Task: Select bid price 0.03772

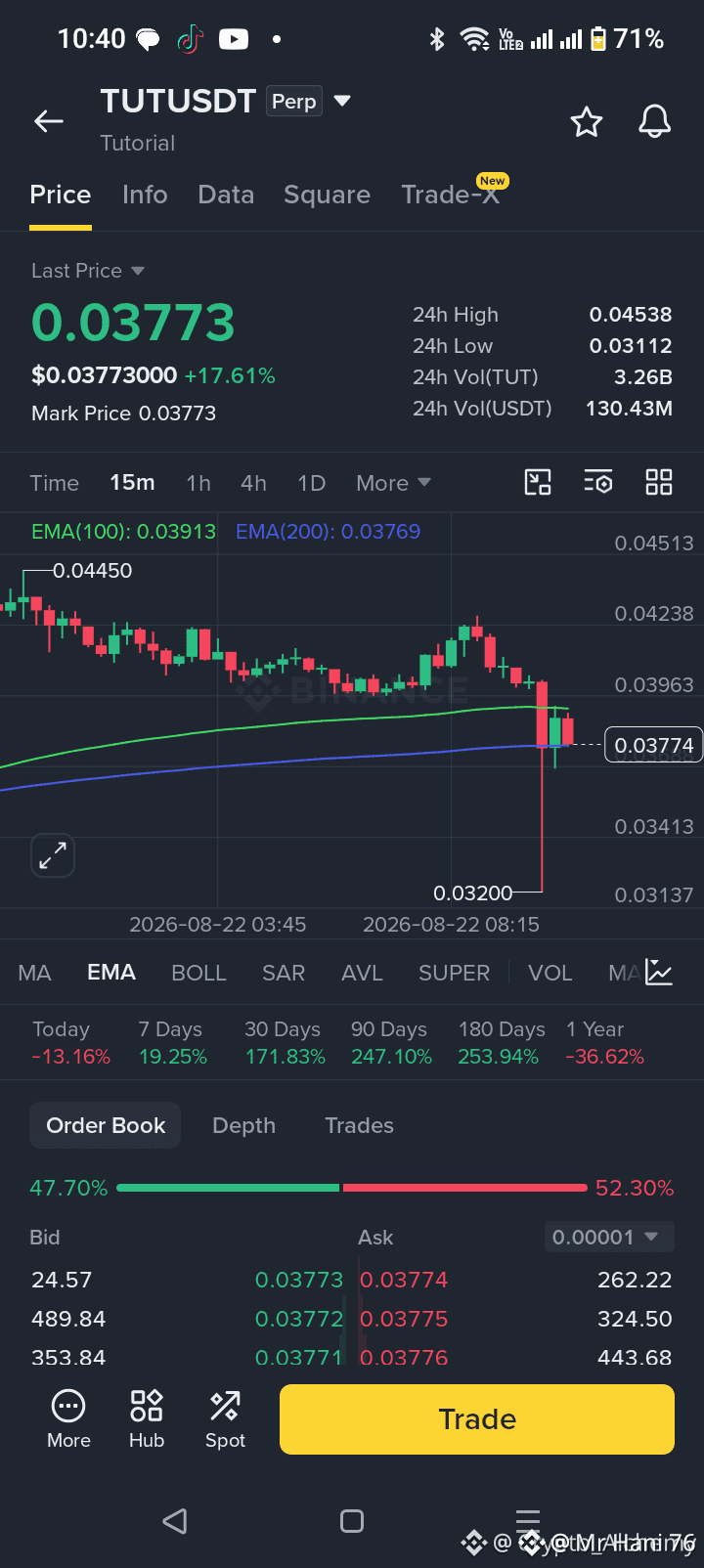Action: point(299,1319)
